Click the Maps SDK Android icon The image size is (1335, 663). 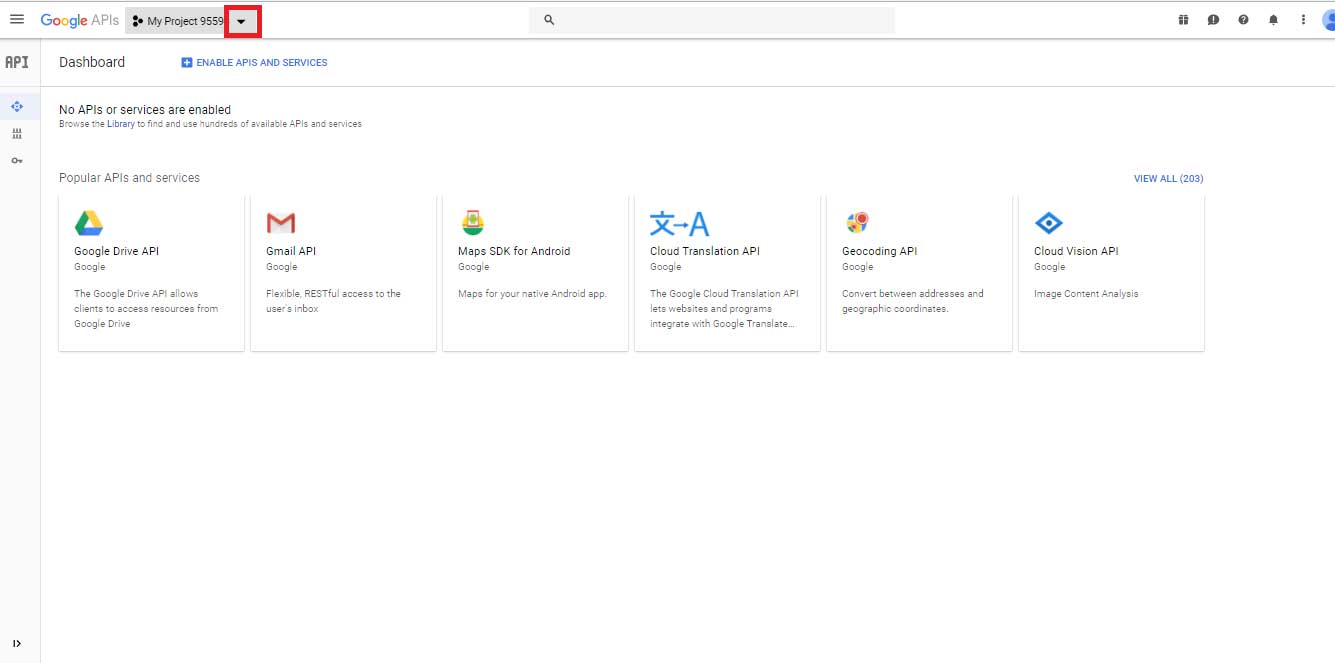[x=473, y=222]
